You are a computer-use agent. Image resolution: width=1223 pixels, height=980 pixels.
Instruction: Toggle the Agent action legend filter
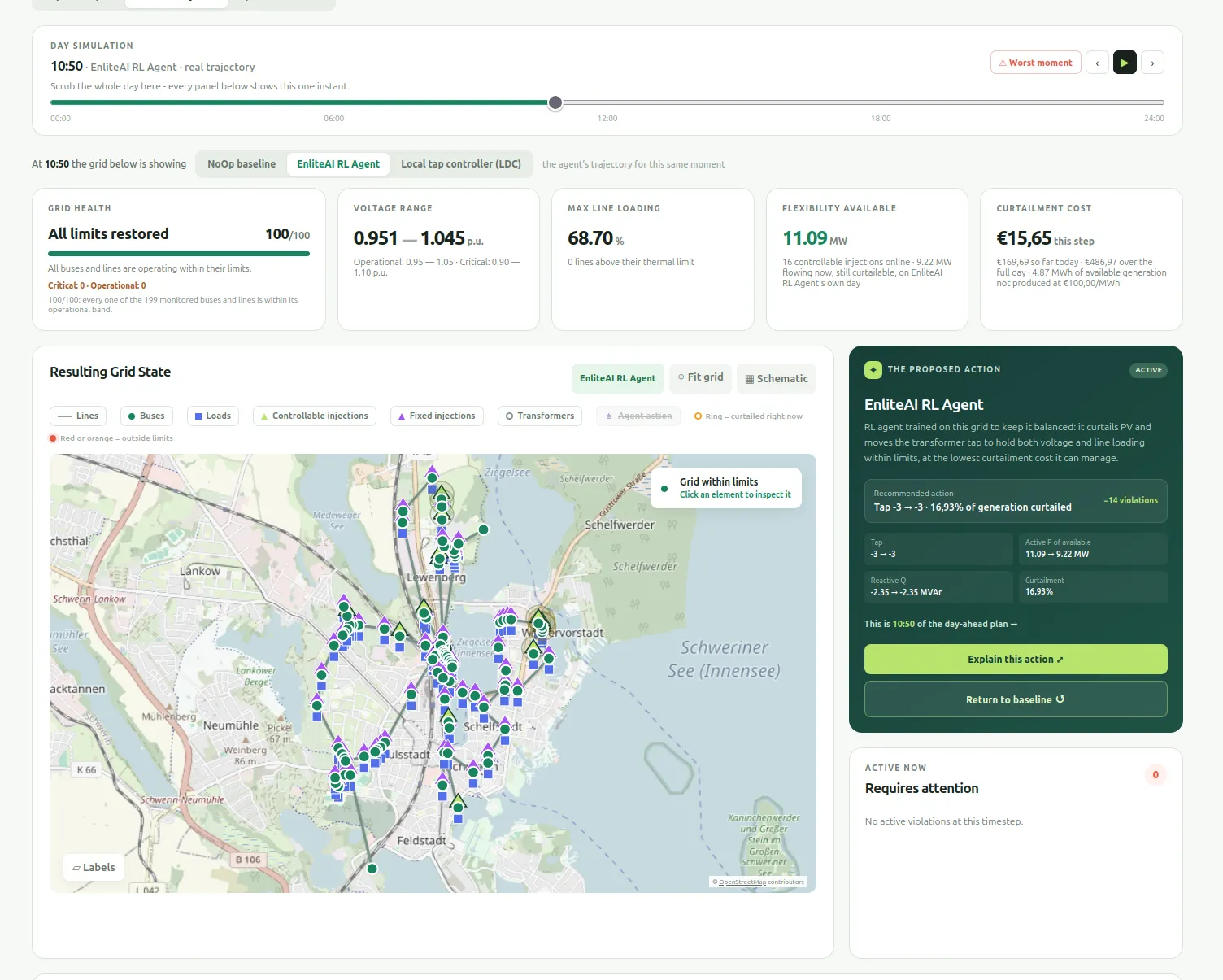(638, 416)
